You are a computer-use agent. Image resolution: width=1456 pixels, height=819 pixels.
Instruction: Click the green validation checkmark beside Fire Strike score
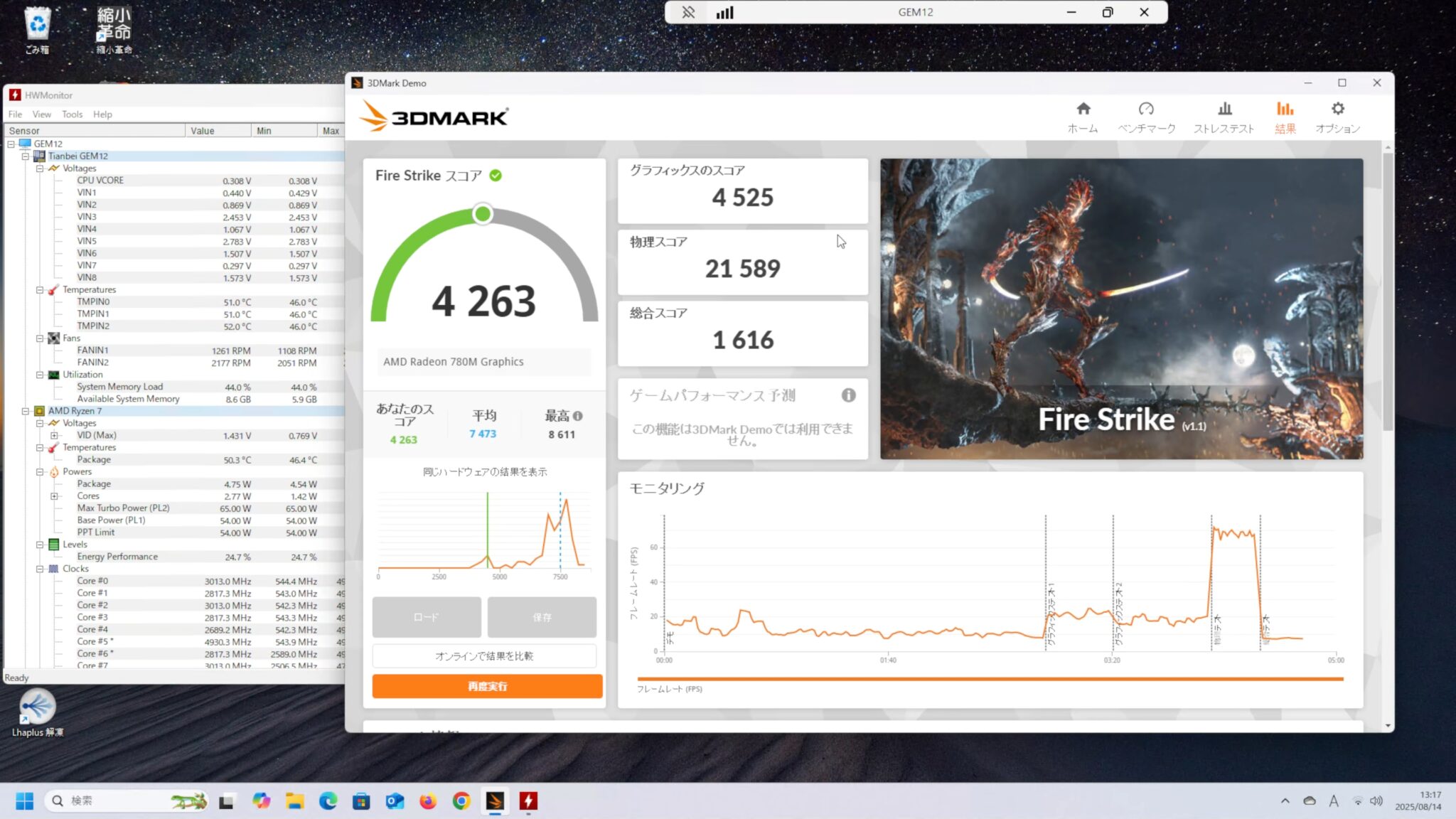click(x=496, y=176)
